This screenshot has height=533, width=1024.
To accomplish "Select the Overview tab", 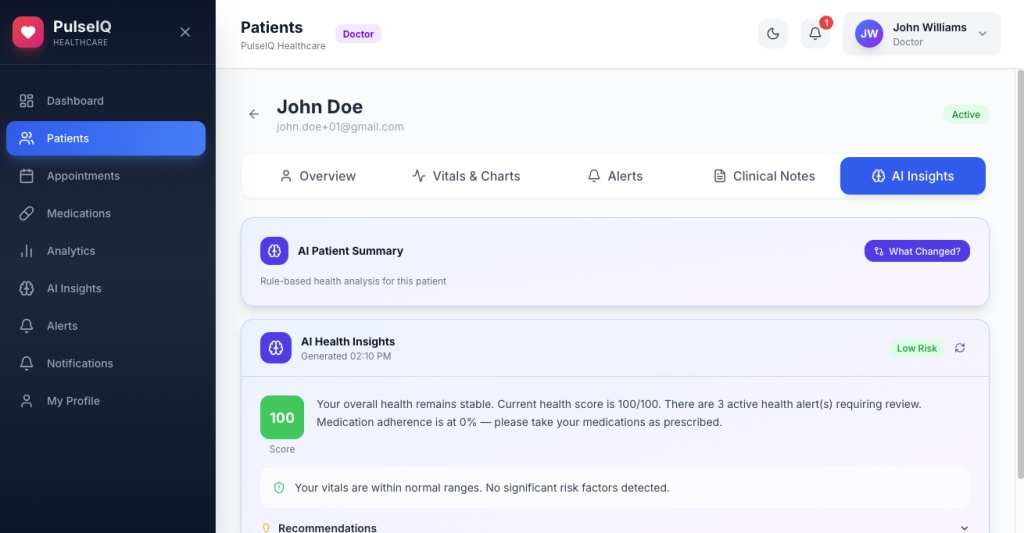I will (318, 176).
